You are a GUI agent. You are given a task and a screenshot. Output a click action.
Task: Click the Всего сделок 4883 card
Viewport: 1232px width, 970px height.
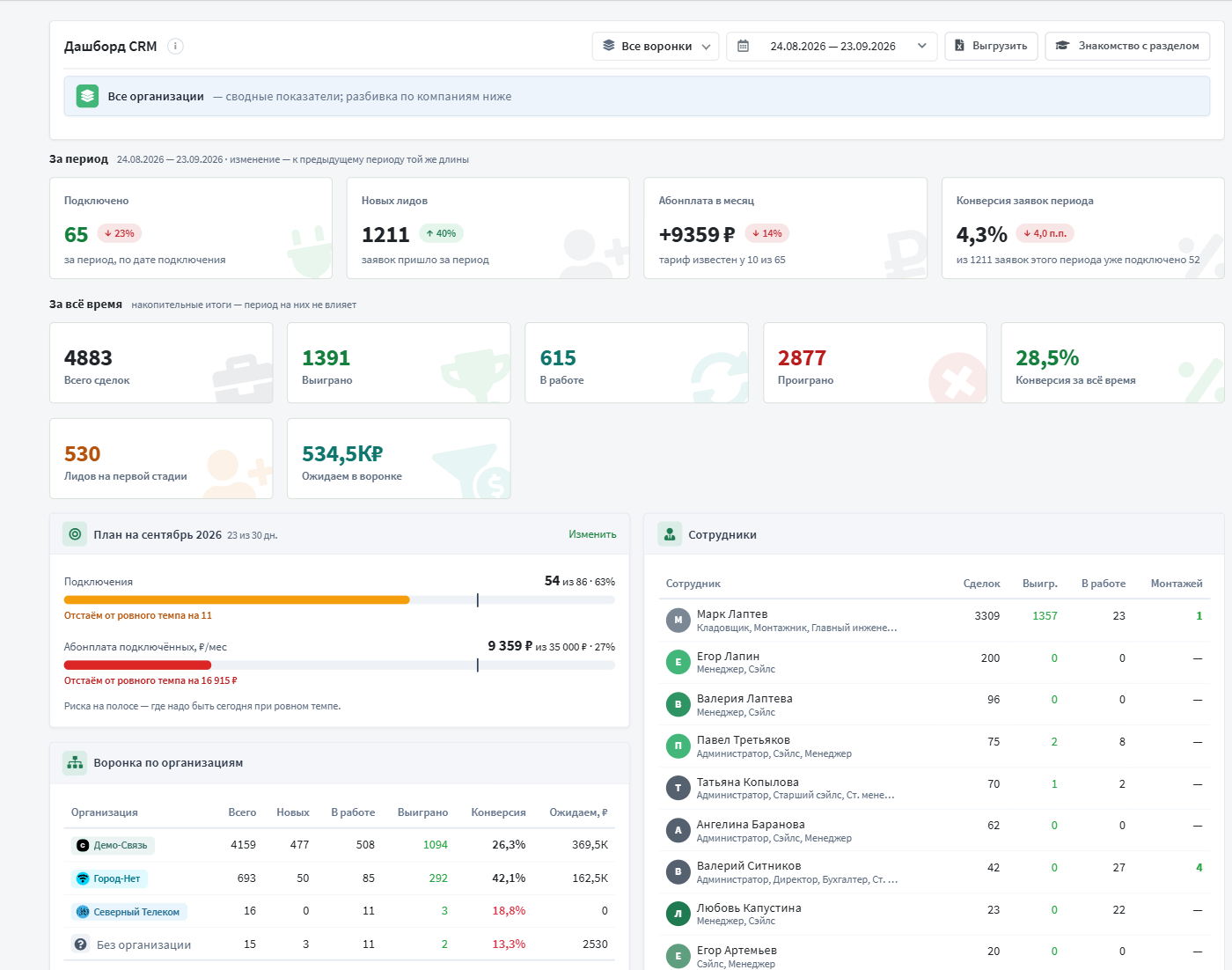click(161, 363)
